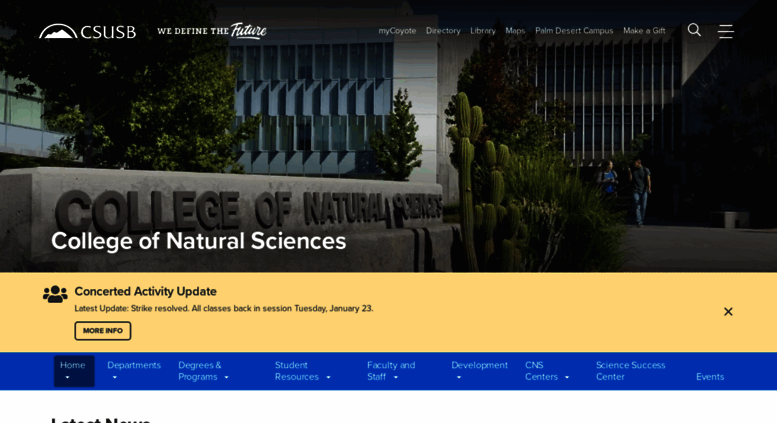777x423 pixels.
Task: Click the strike resolved update text
Action: coord(224,309)
